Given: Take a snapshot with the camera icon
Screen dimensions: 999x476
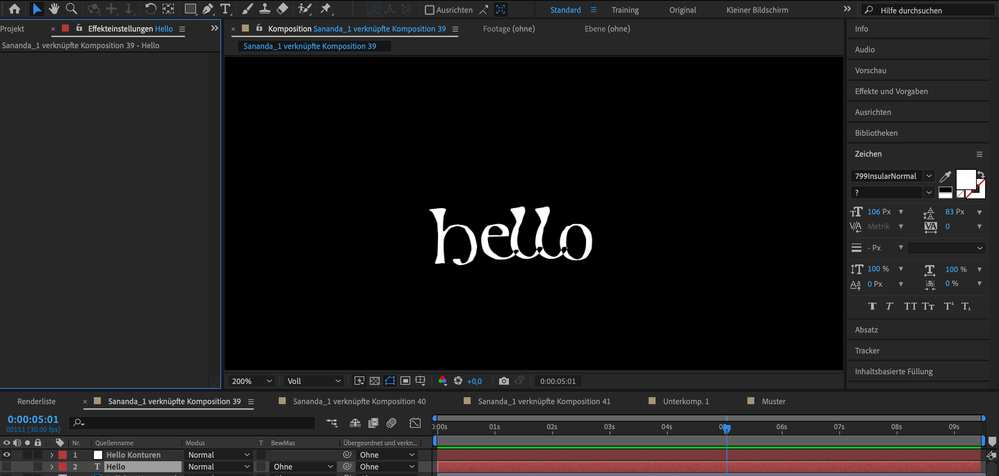Looking at the screenshot, I should coord(504,381).
